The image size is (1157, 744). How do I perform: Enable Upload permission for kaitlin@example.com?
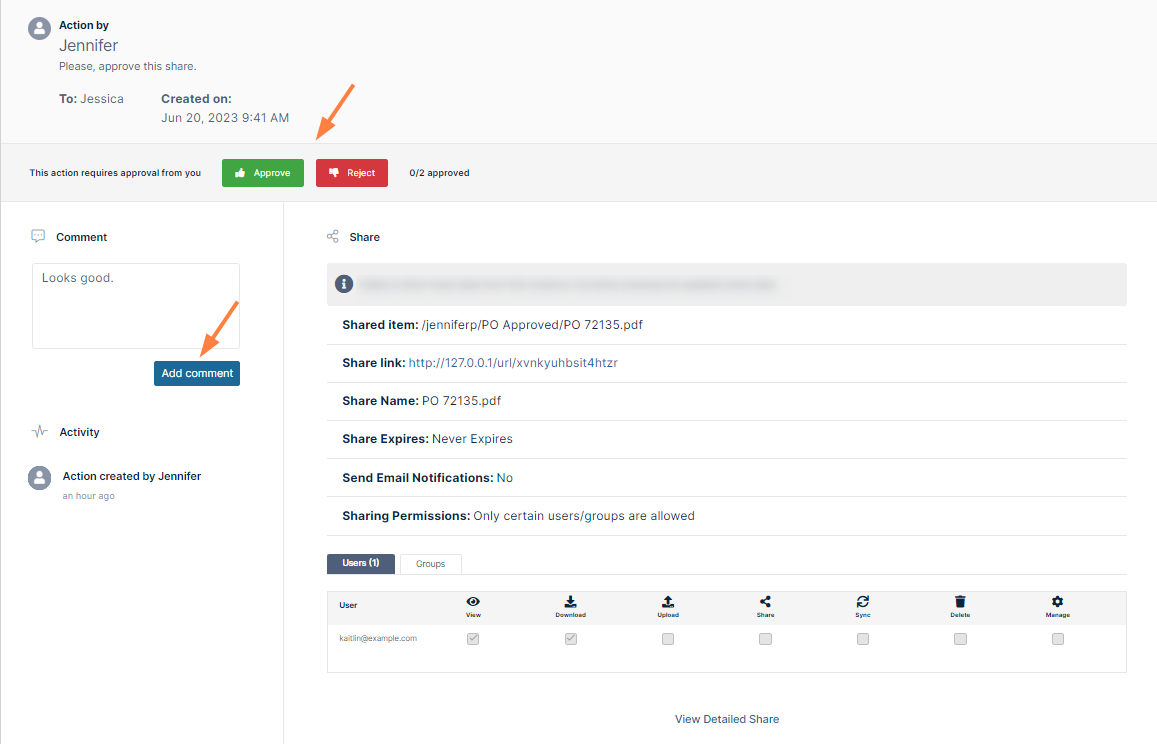(668, 639)
